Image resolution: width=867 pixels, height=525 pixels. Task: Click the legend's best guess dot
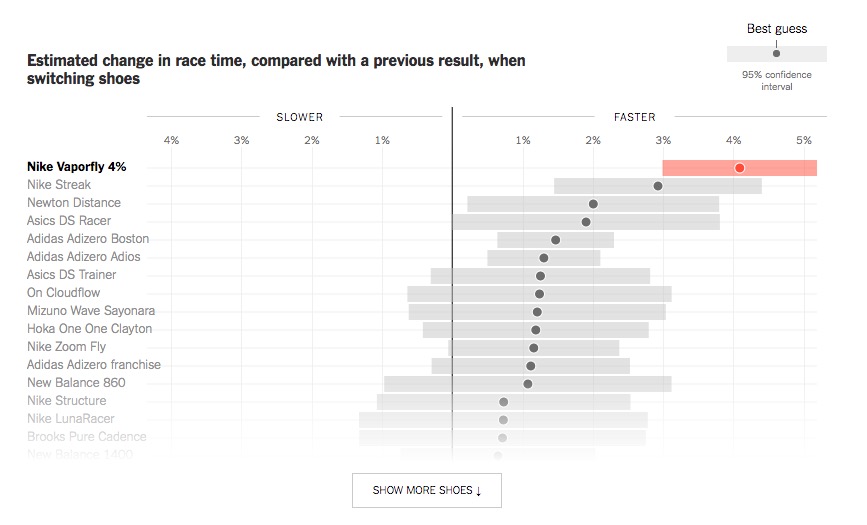776,53
